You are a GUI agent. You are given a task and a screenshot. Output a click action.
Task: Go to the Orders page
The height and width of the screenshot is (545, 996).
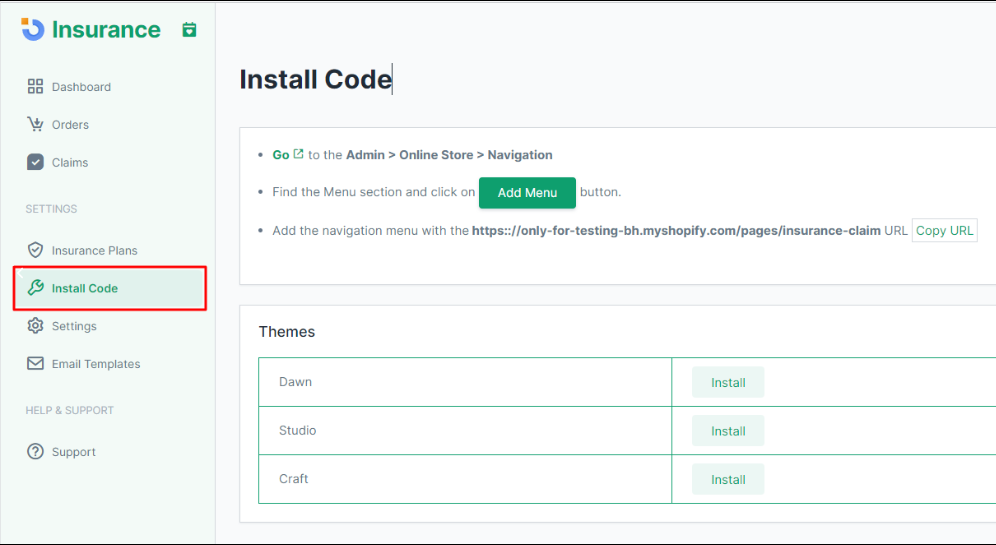tap(70, 125)
